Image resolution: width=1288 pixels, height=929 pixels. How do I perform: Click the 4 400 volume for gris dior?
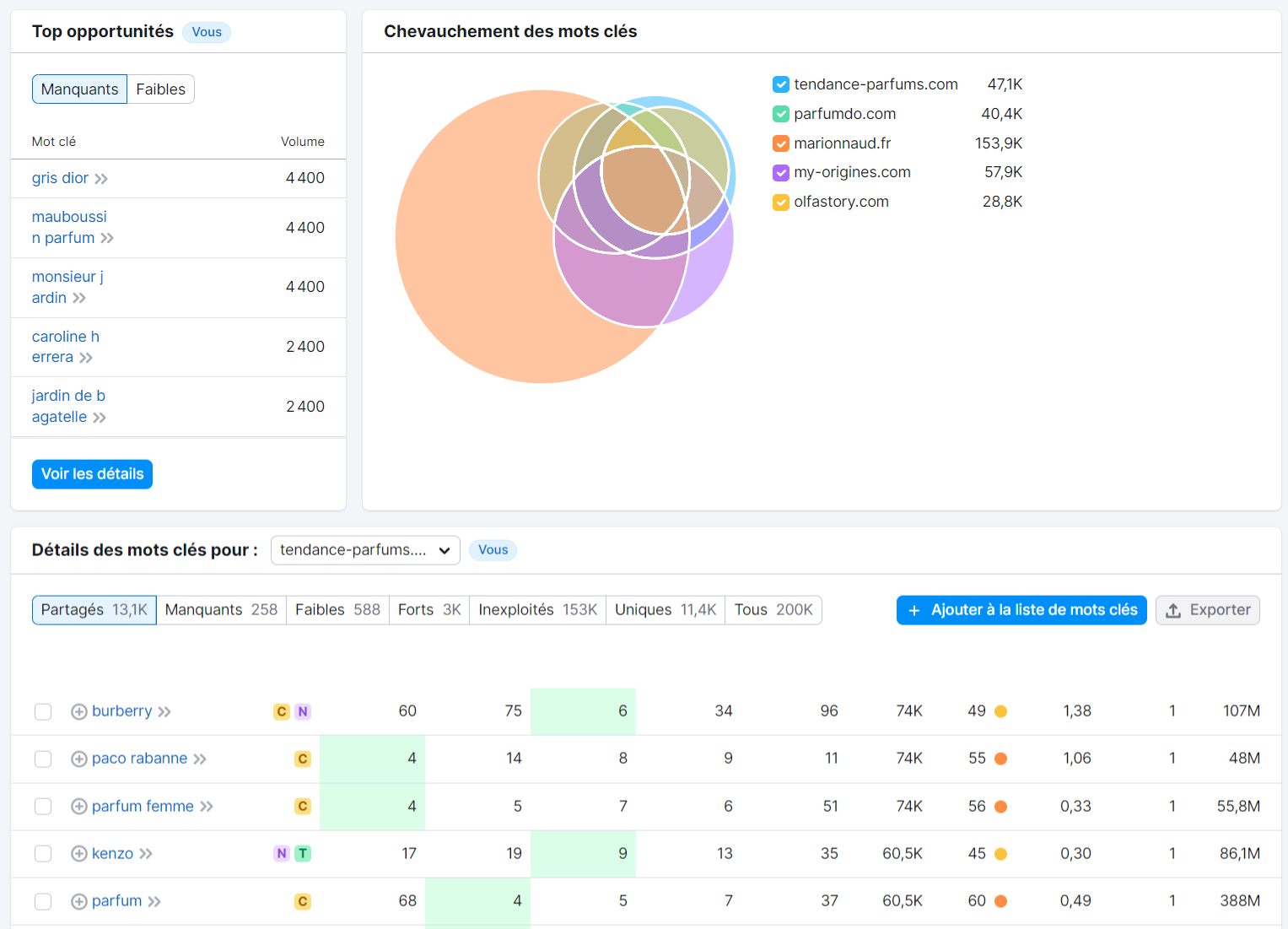click(x=305, y=178)
